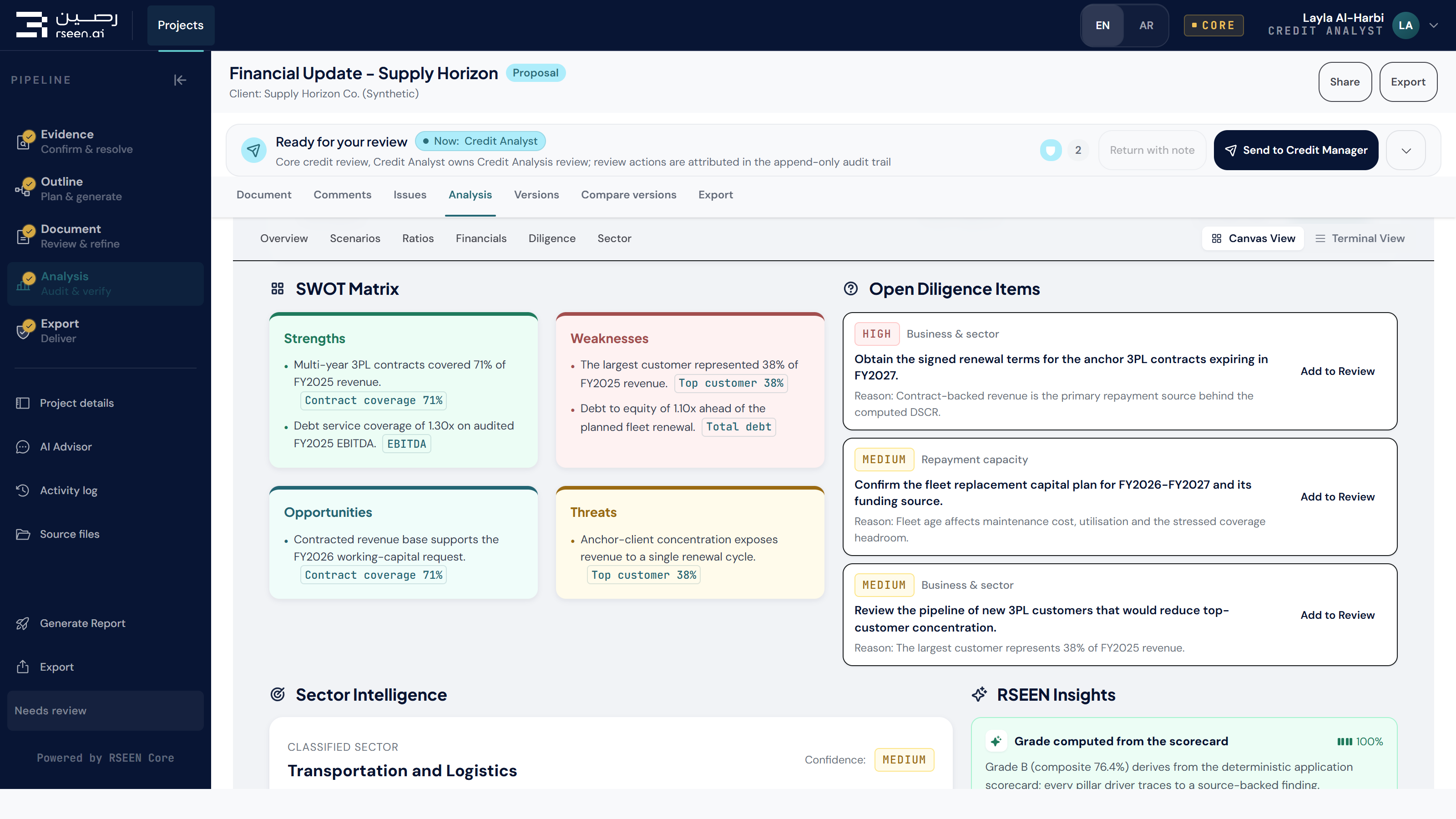Click the Open Diligence Items question icon
The height and width of the screenshot is (819, 1456).
tap(851, 289)
